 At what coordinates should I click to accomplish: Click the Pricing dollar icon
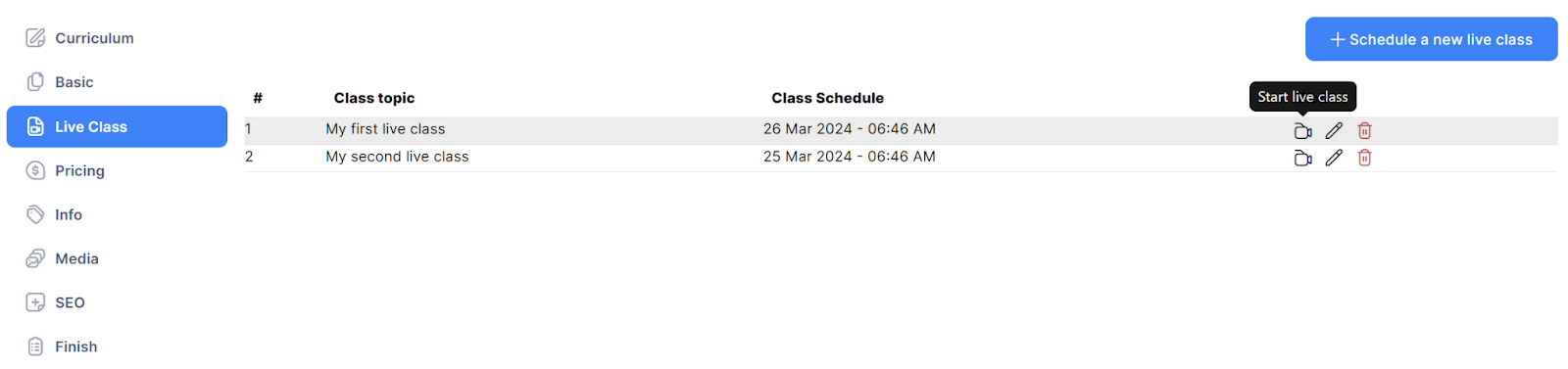pos(35,170)
